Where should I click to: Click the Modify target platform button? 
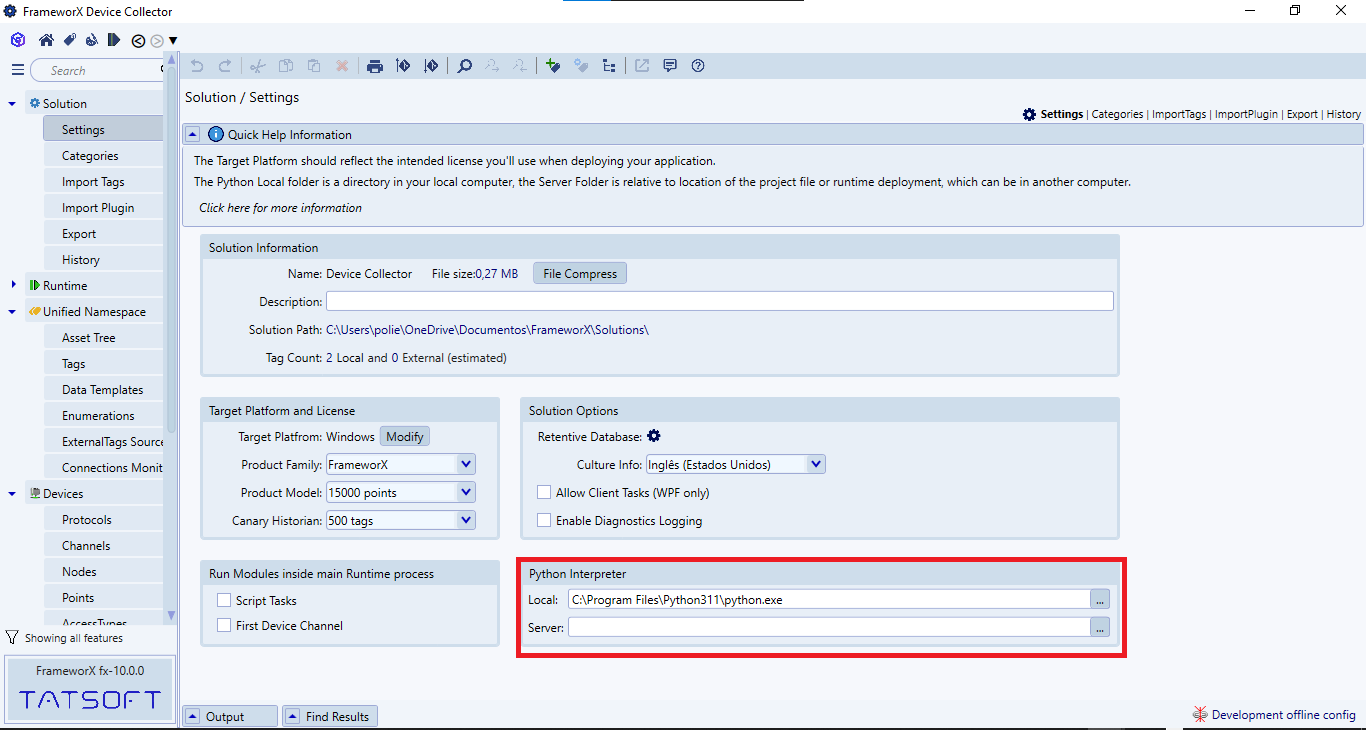(x=405, y=437)
